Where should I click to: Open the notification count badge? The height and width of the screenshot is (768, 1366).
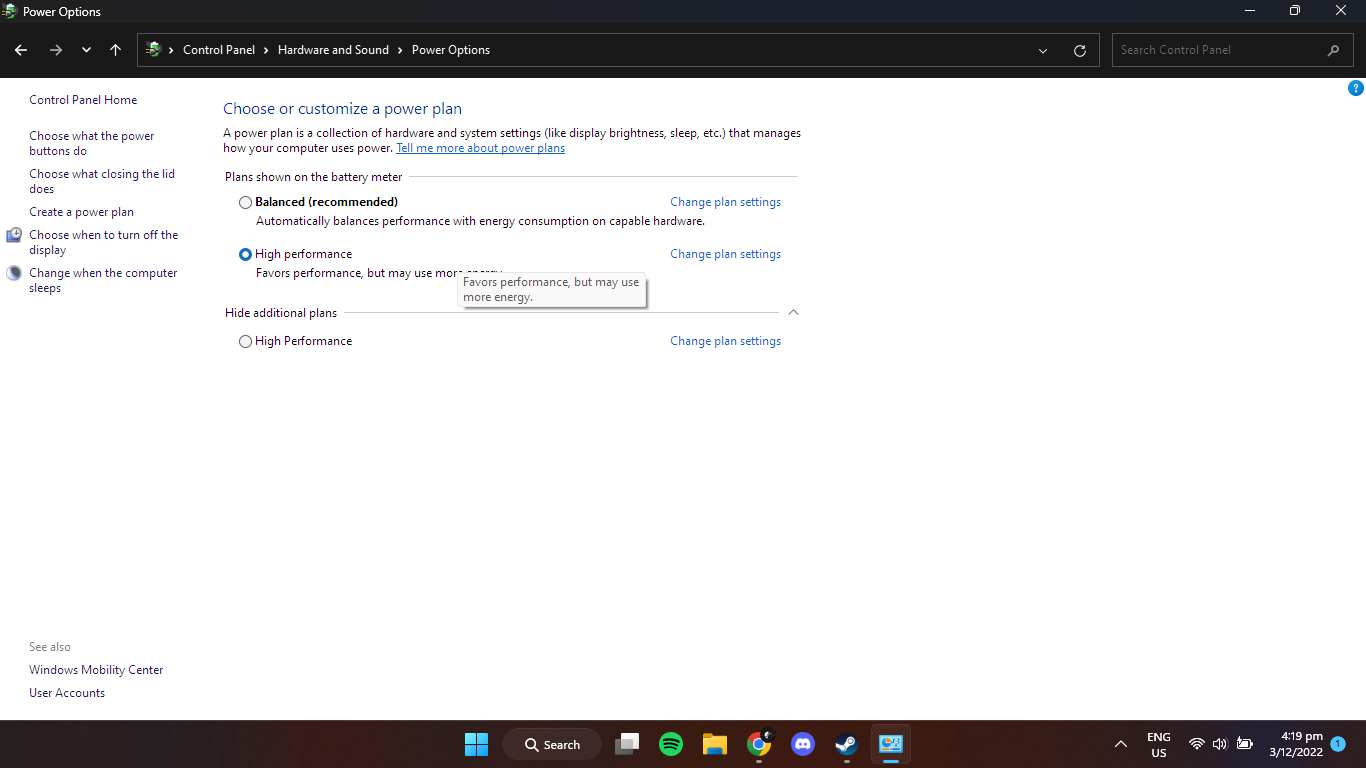1338,744
